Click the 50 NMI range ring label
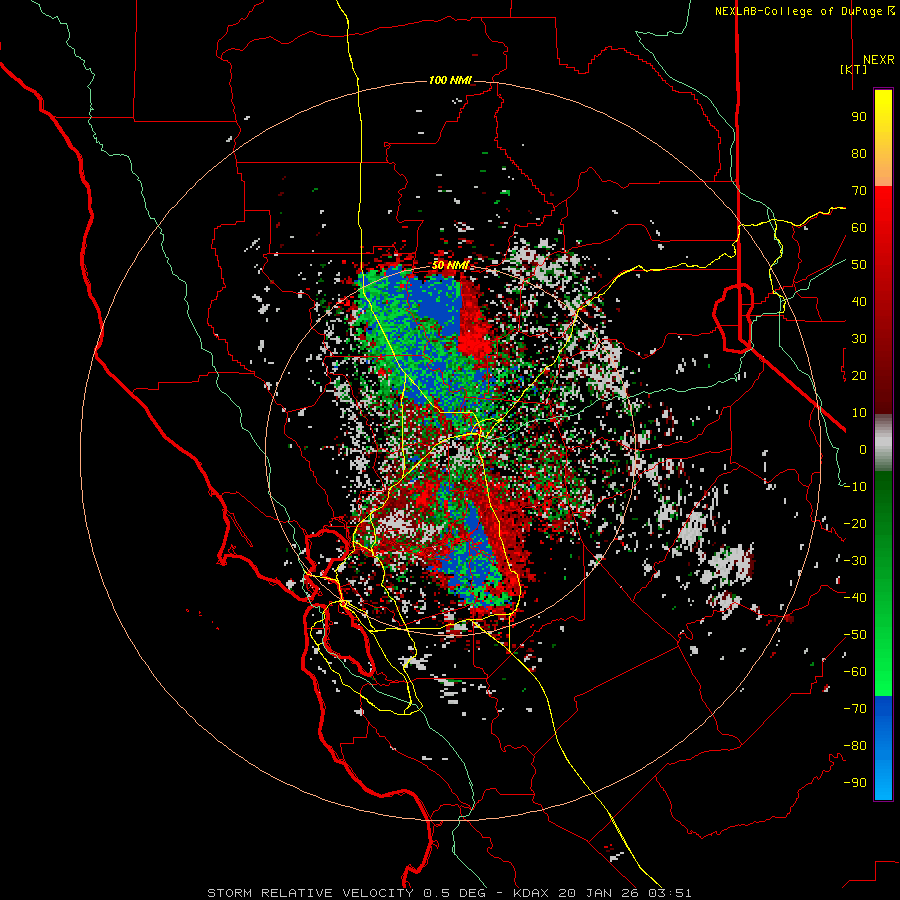Image resolution: width=900 pixels, height=900 pixels. coord(450,265)
